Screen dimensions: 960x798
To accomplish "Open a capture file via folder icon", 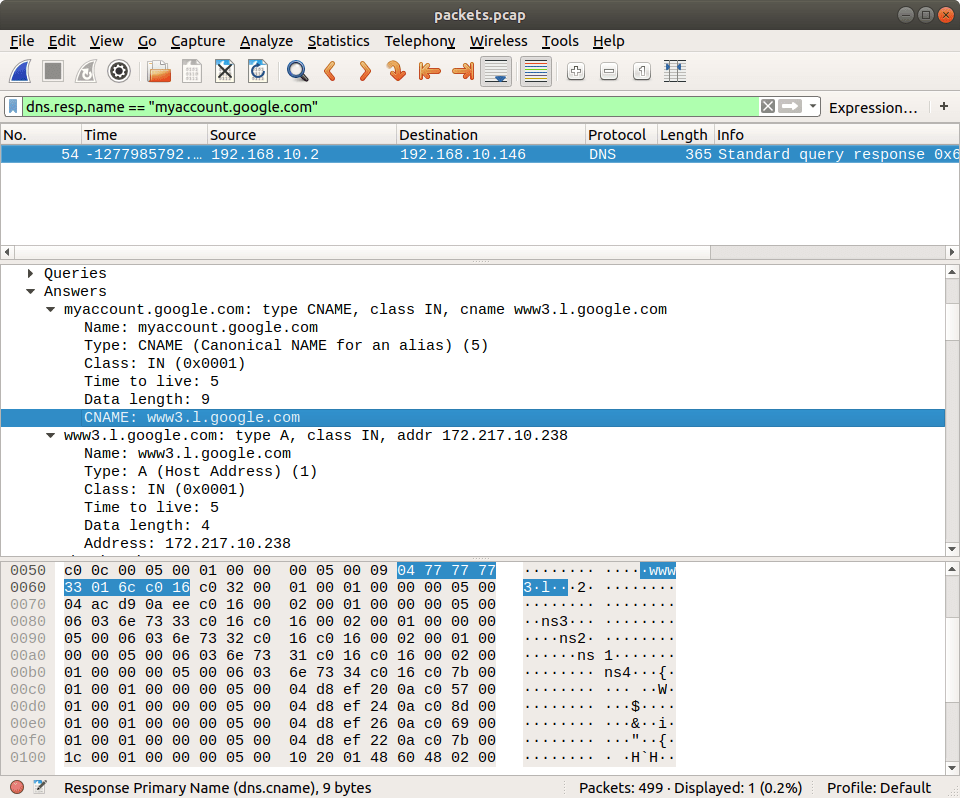I will (x=159, y=71).
